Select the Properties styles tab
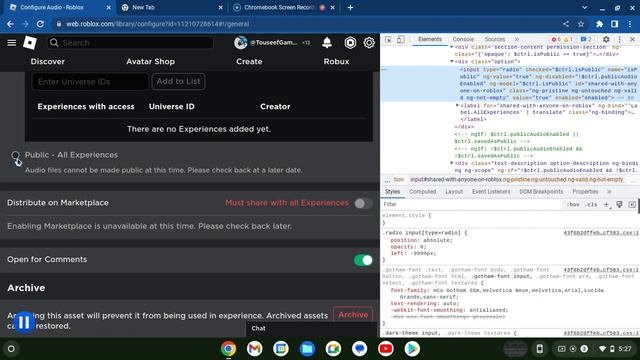This screenshot has width=640, height=360. (x=585, y=192)
